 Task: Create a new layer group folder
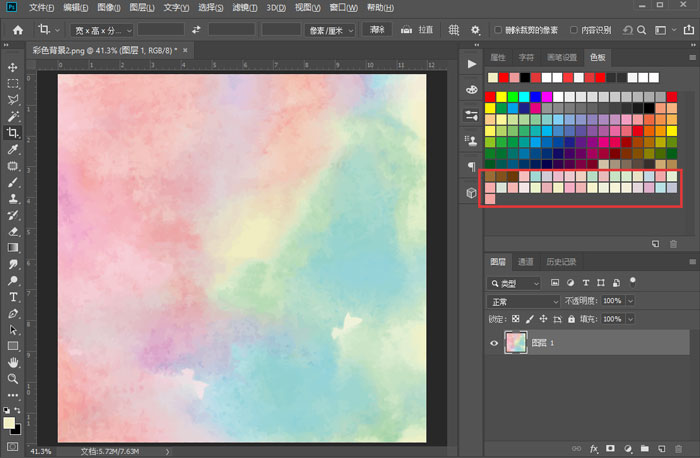(645, 449)
